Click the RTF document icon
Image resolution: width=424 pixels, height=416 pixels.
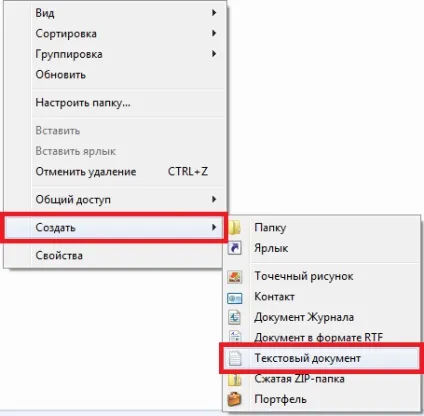coord(235,337)
